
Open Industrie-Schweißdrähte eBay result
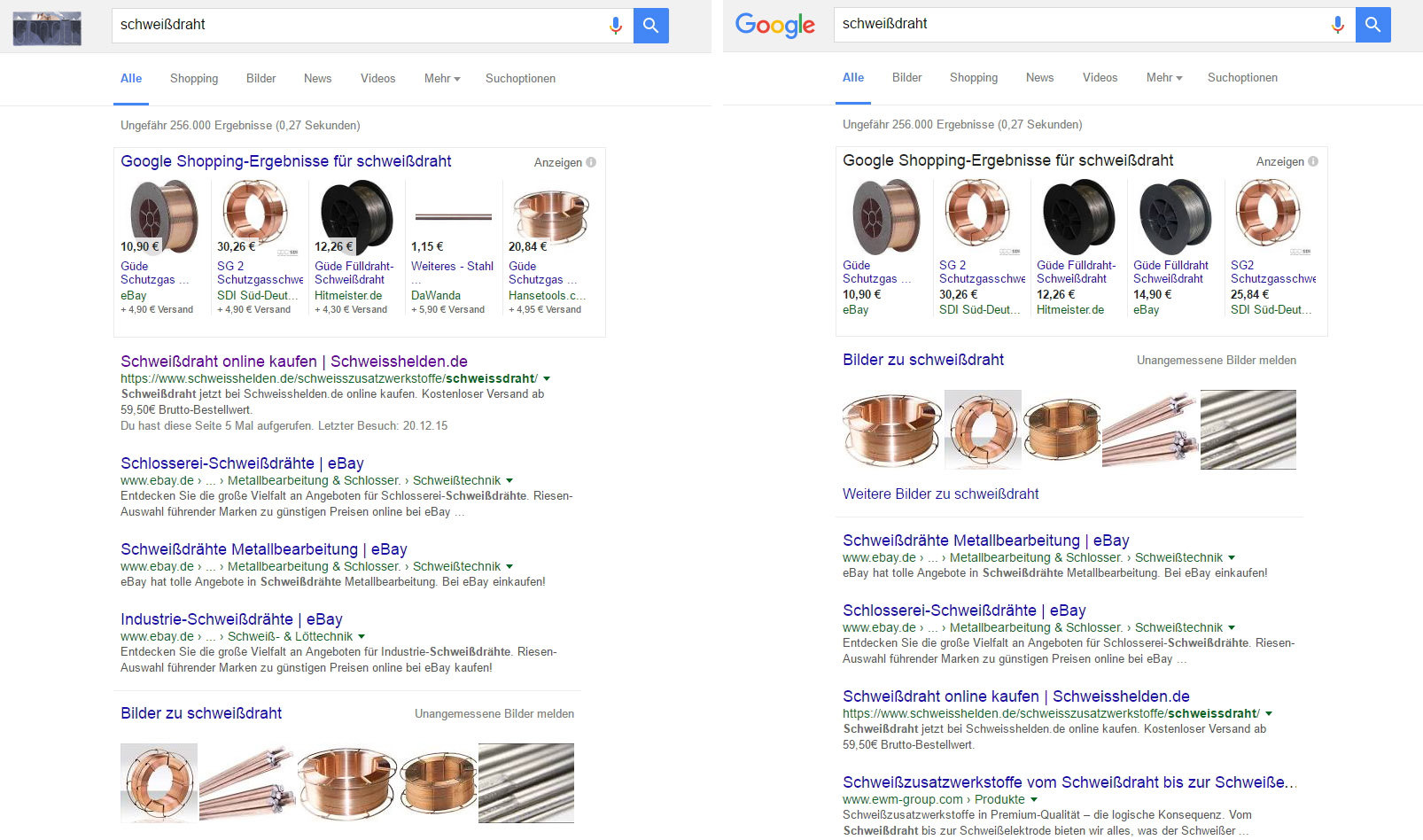(231, 619)
